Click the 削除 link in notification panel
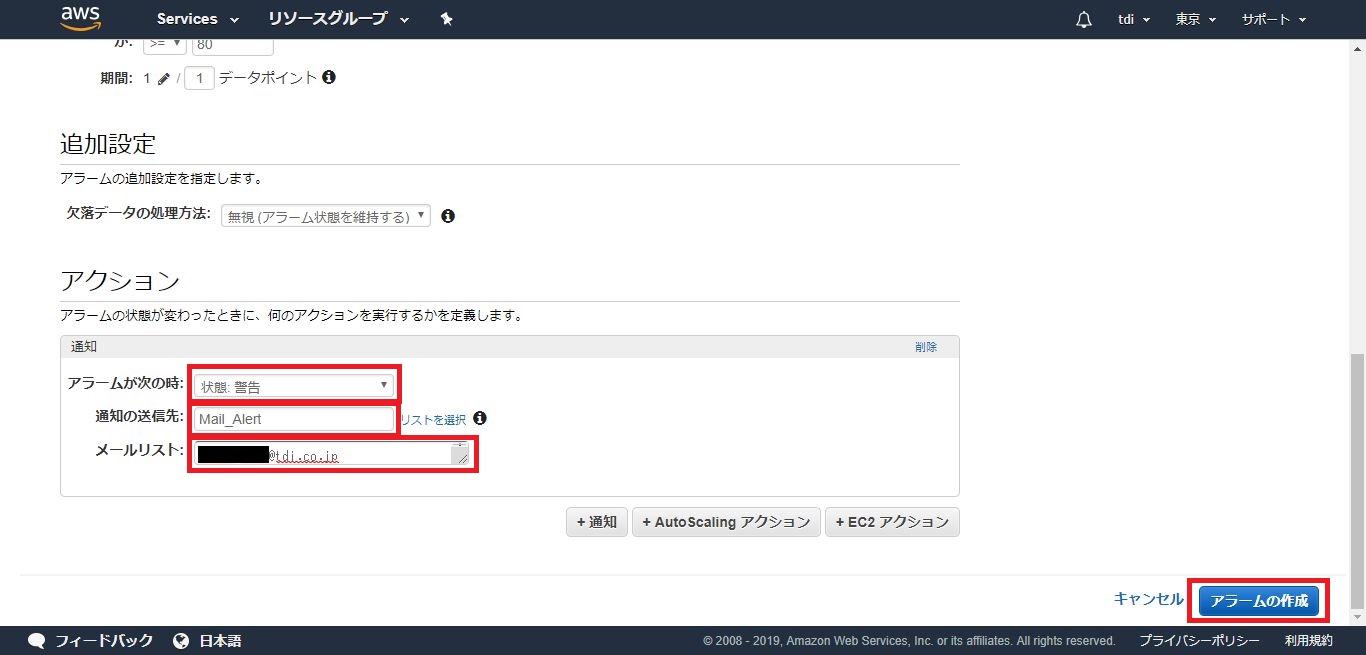1366x655 pixels. coord(925,347)
